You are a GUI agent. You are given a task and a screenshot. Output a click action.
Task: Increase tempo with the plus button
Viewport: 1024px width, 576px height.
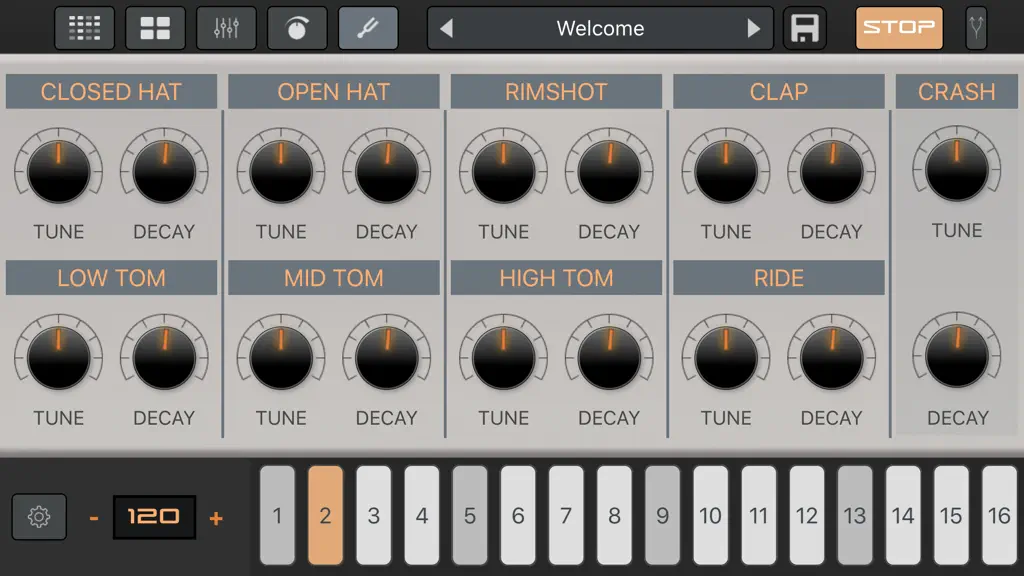click(216, 518)
